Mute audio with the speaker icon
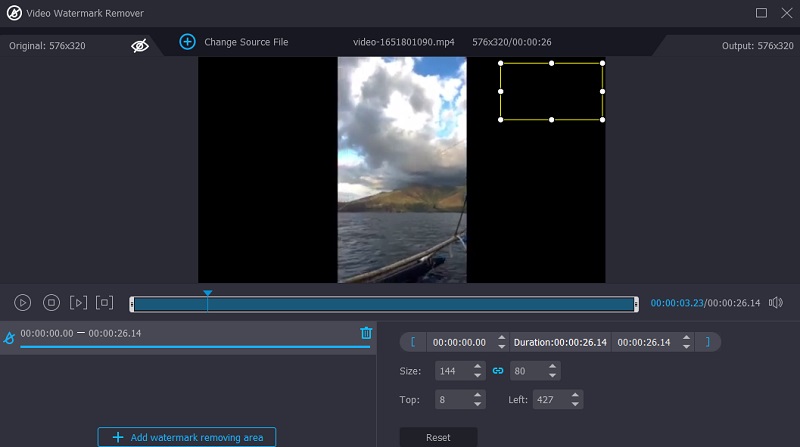Viewport: 800px width, 447px height. coord(776,302)
